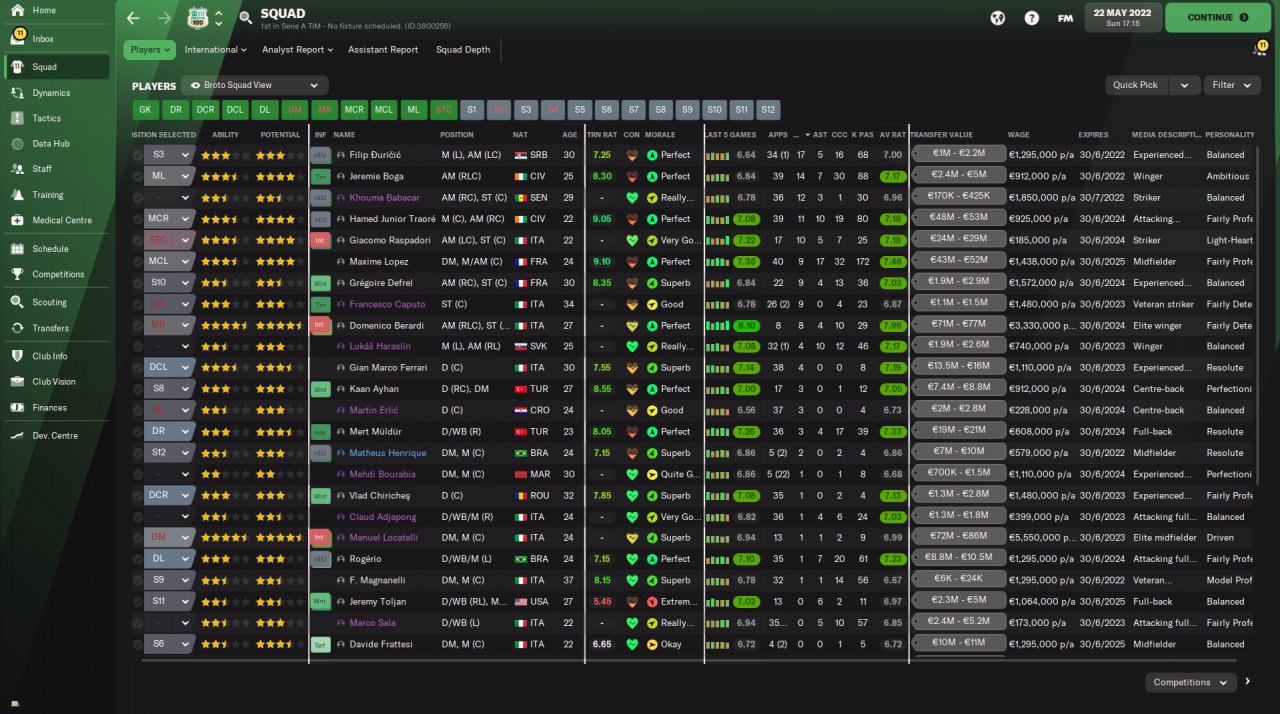
Task: Open the search magnifier icon
Action: [246, 18]
